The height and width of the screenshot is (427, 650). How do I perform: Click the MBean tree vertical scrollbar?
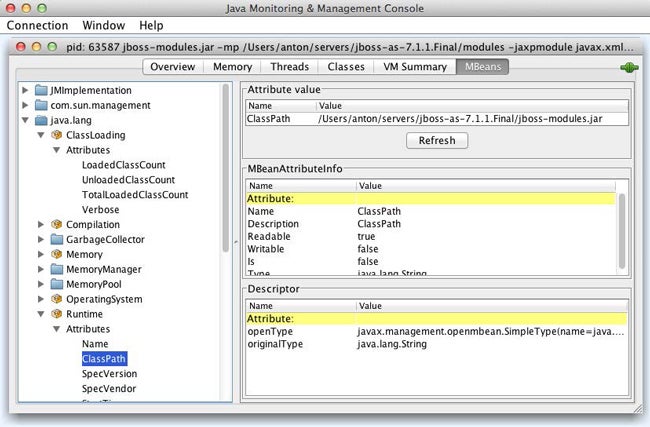(226, 168)
